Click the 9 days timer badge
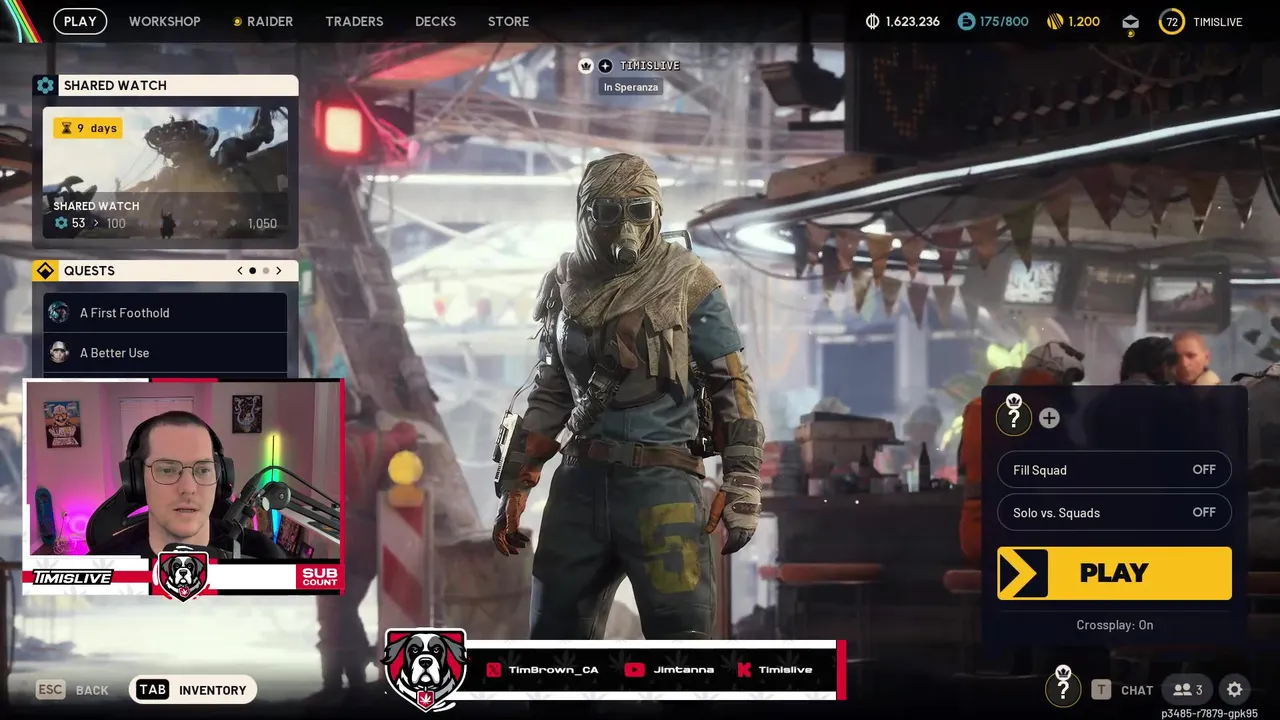Image resolution: width=1280 pixels, height=720 pixels. click(x=88, y=128)
